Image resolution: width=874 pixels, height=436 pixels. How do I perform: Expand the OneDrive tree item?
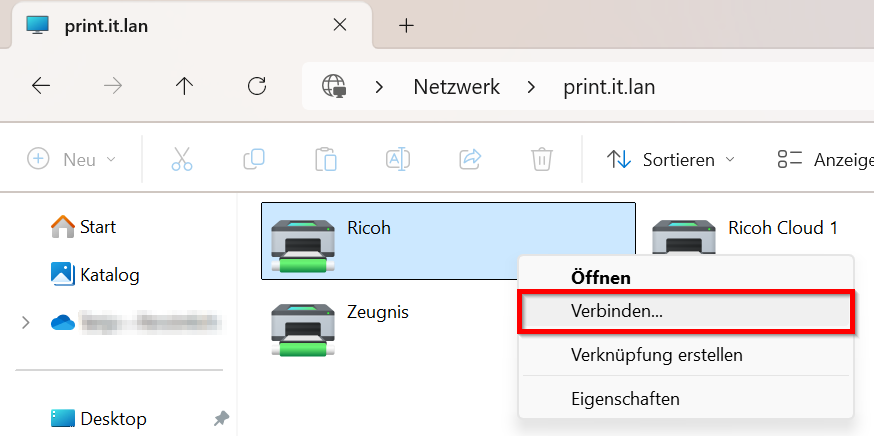click(x=25, y=322)
